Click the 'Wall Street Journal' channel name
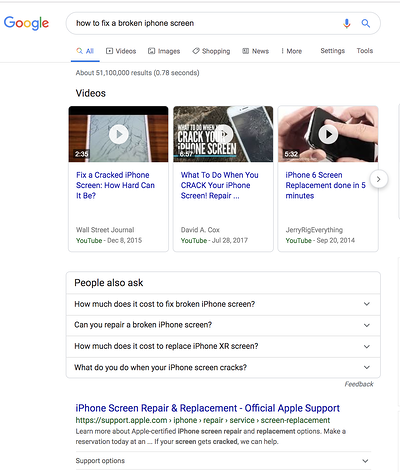This screenshot has height=472, width=400. (105, 230)
